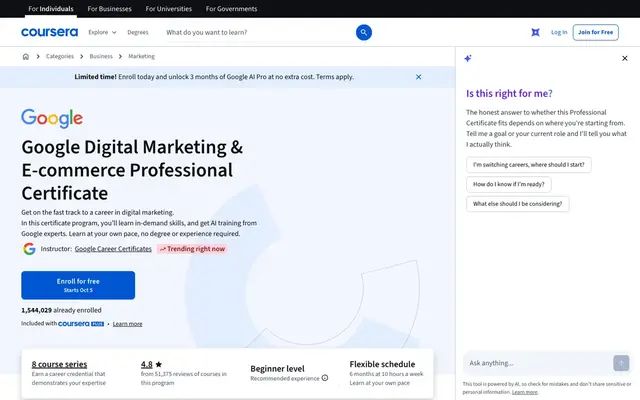
Task: Click the Recommended experience info icon
Action: [x=325, y=378]
